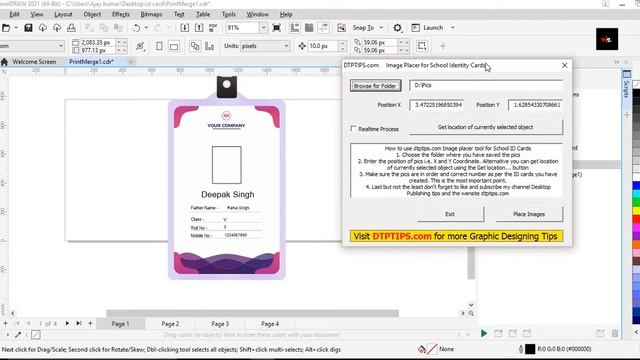The width and height of the screenshot is (640, 360).
Task: Click the Open folder icon in toolbar
Action: tap(6, 28)
